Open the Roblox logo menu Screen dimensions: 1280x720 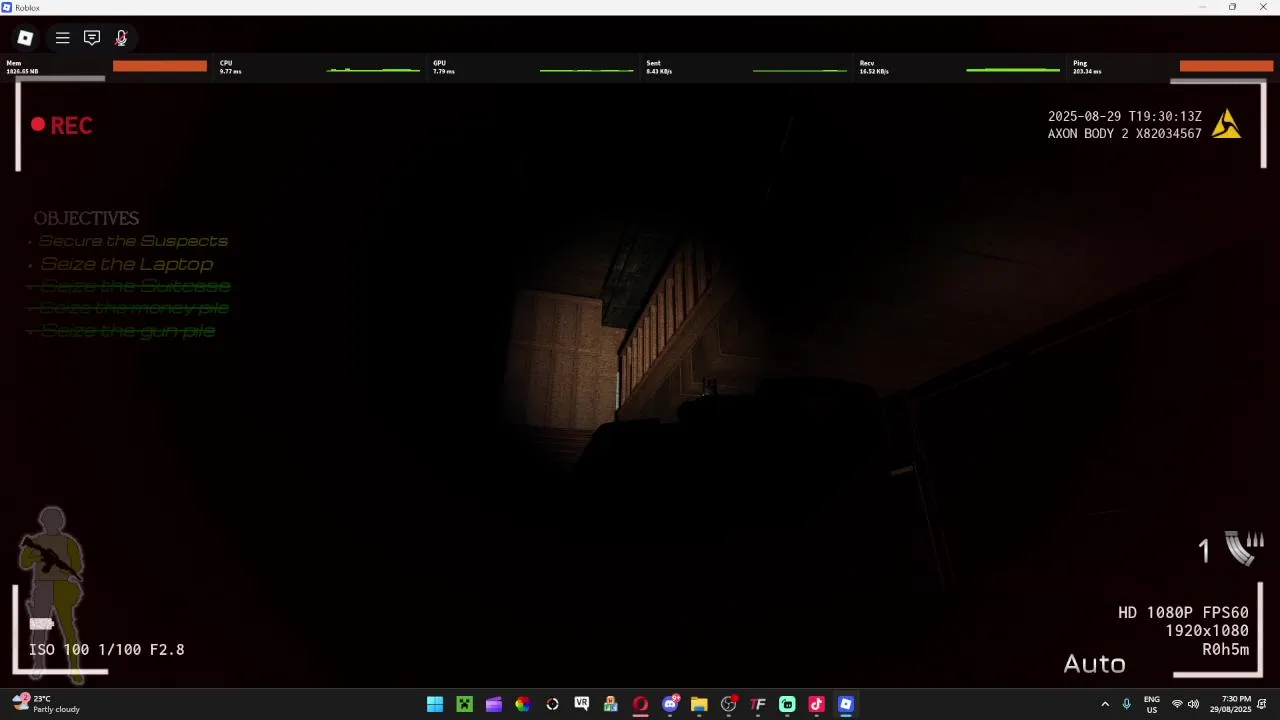pos(25,38)
